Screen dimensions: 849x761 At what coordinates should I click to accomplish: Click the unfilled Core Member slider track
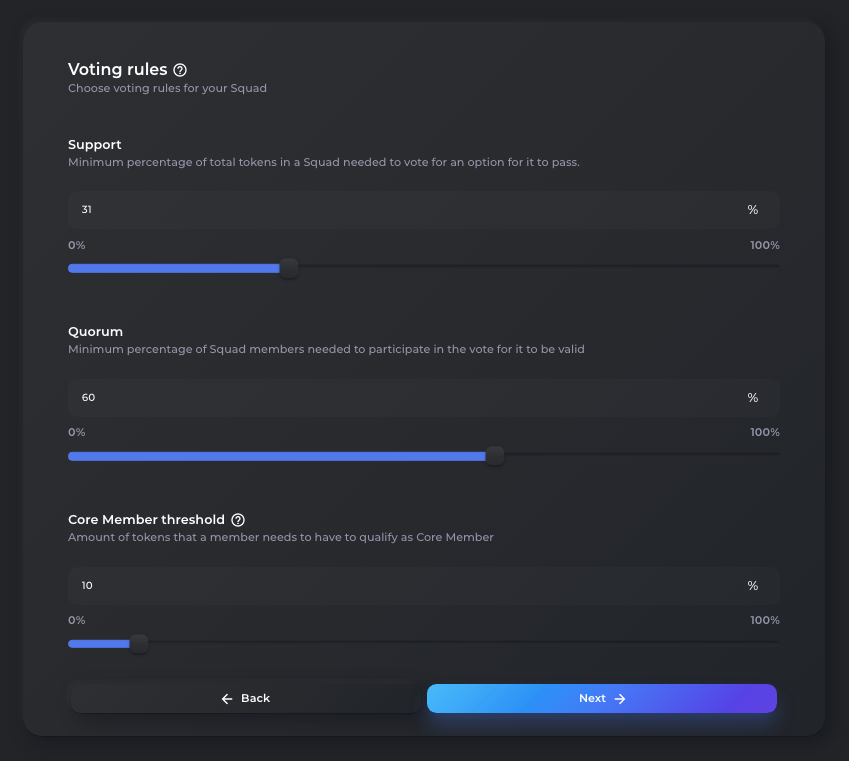tap(464, 642)
